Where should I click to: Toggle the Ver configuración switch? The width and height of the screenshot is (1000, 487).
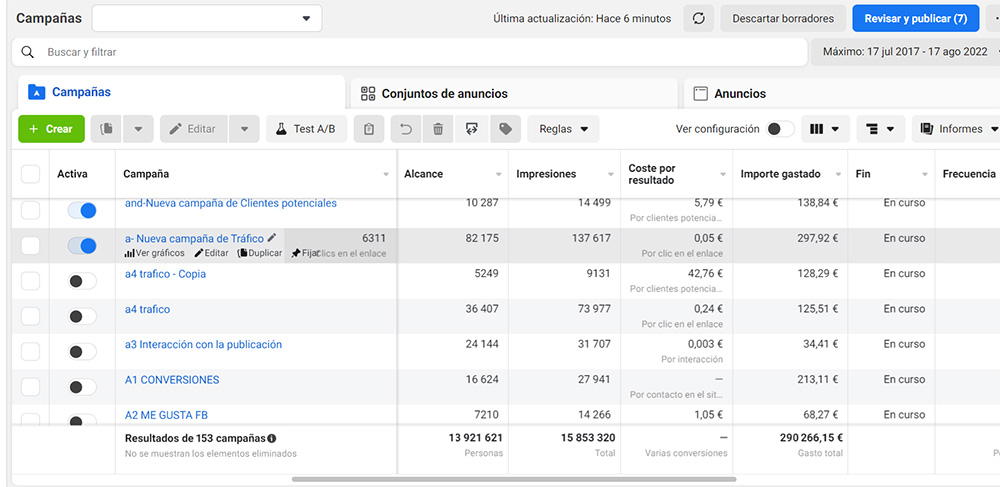[x=780, y=129]
